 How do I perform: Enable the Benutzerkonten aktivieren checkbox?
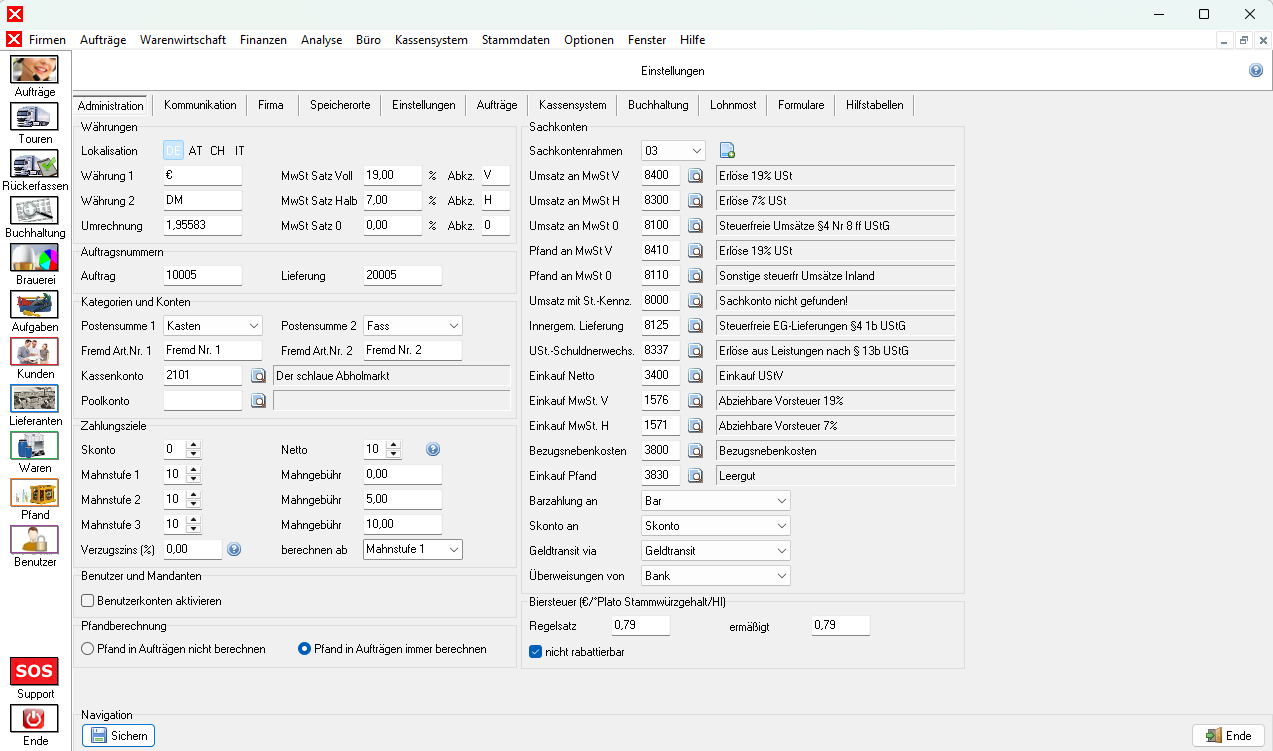(88, 601)
